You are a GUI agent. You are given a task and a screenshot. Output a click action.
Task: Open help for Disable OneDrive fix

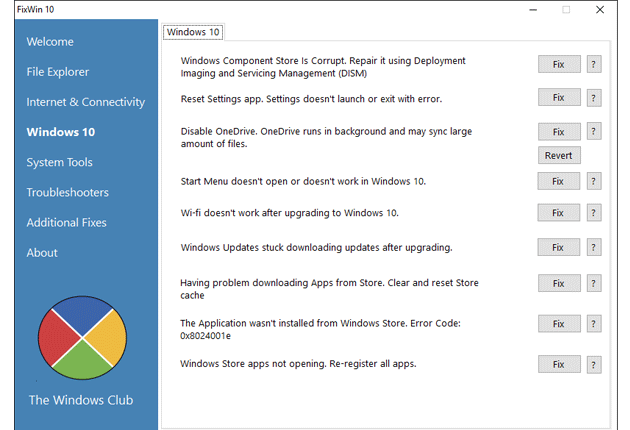click(x=594, y=131)
